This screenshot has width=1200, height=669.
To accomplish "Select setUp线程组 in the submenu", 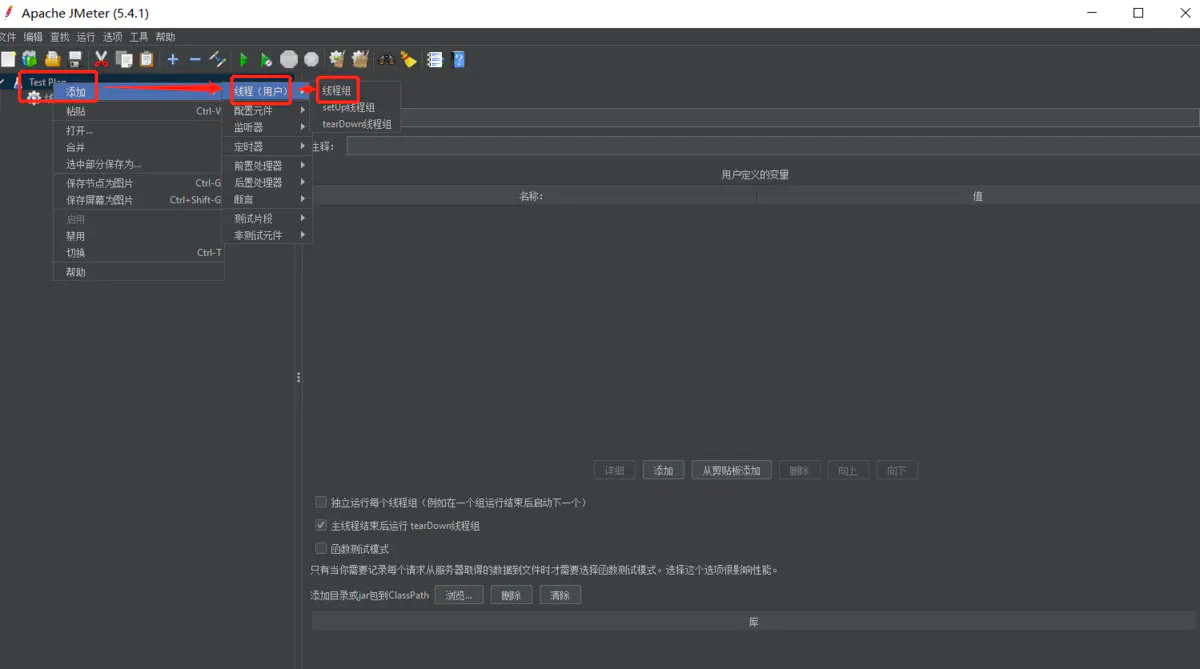I will coord(355,107).
